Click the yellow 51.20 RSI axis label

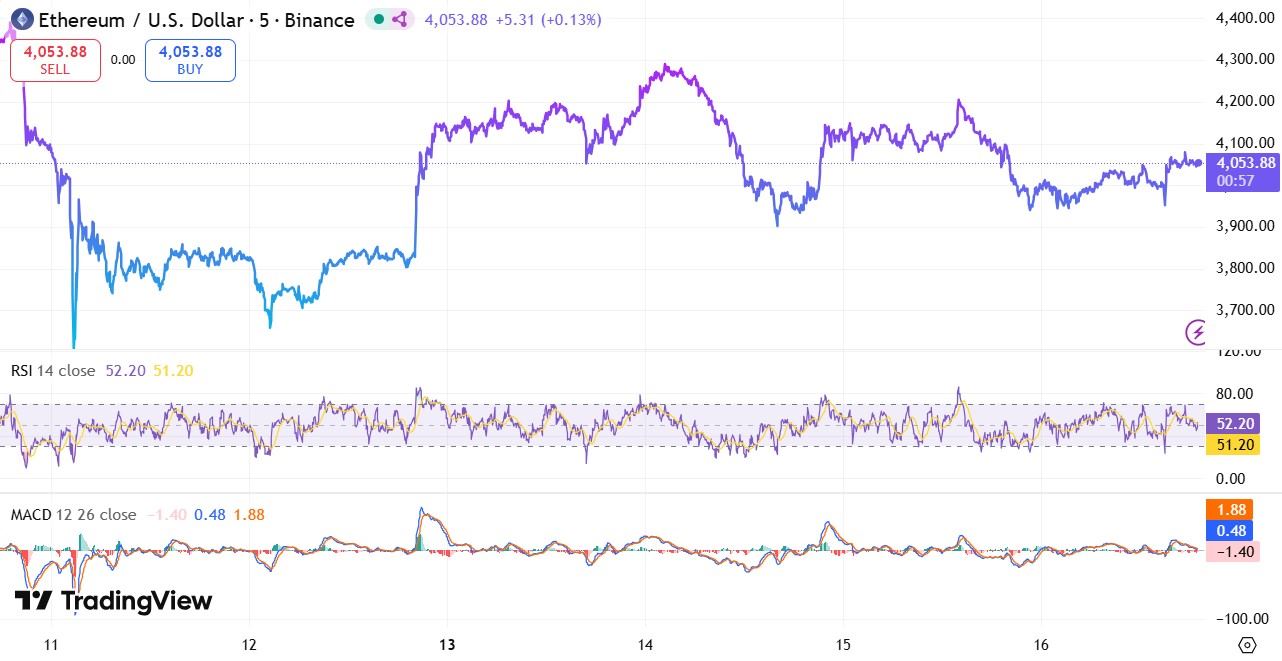click(1232, 445)
